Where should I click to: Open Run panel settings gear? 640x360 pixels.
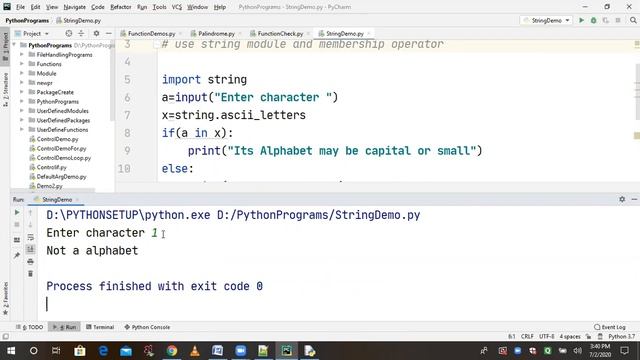622,199
